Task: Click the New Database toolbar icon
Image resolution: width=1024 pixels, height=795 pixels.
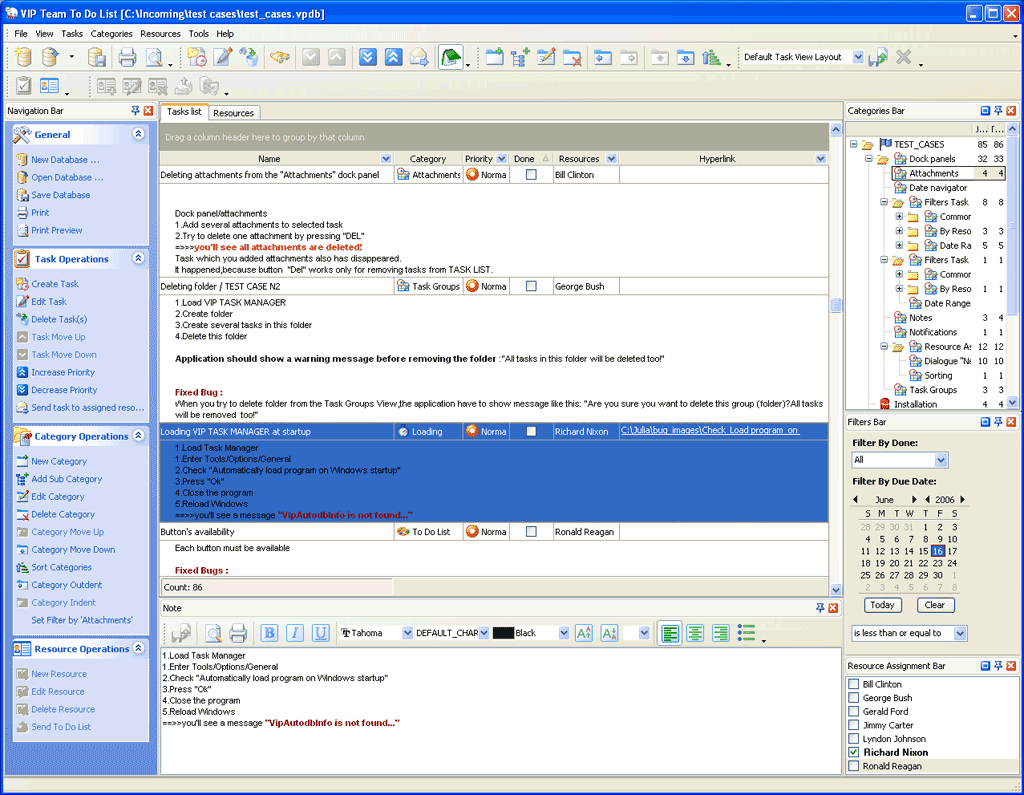Action: point(23,57)
